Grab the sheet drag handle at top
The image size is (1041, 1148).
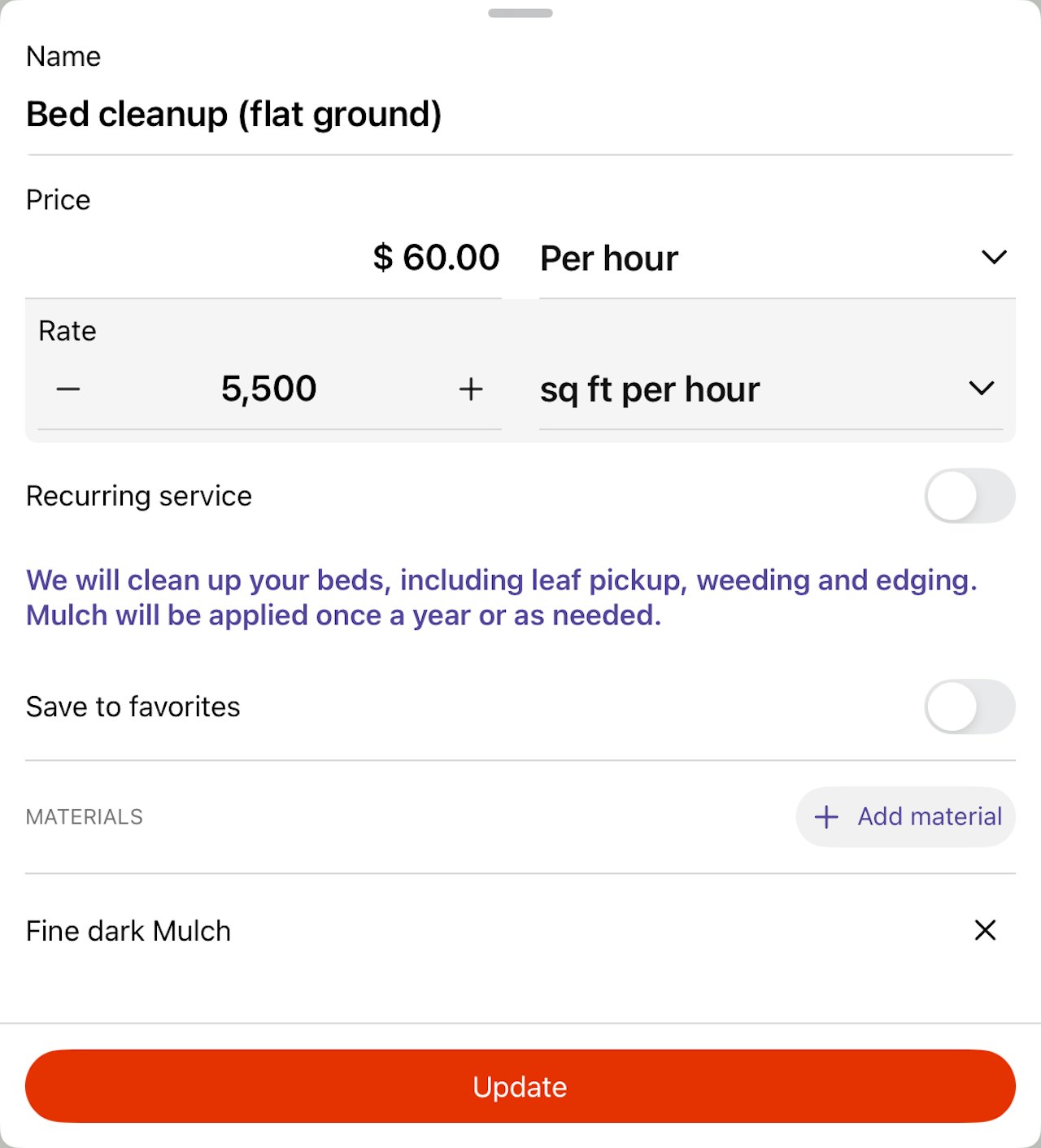(x=520, y=13)
